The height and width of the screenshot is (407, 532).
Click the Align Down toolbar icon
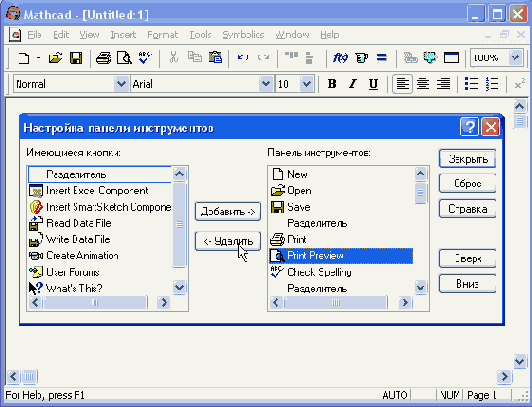point(309,58)
